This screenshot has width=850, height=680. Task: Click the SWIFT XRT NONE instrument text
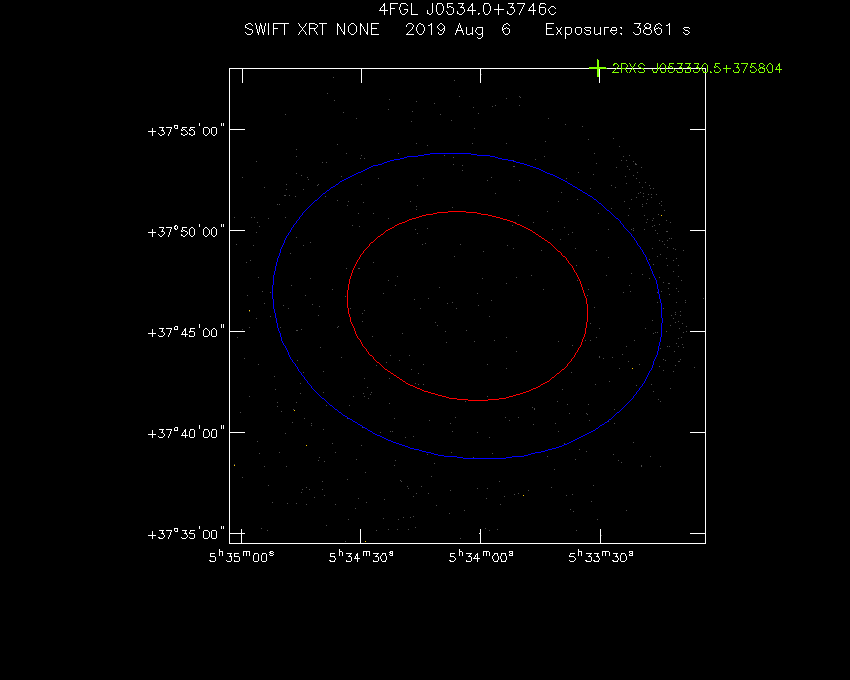[312, 29]
